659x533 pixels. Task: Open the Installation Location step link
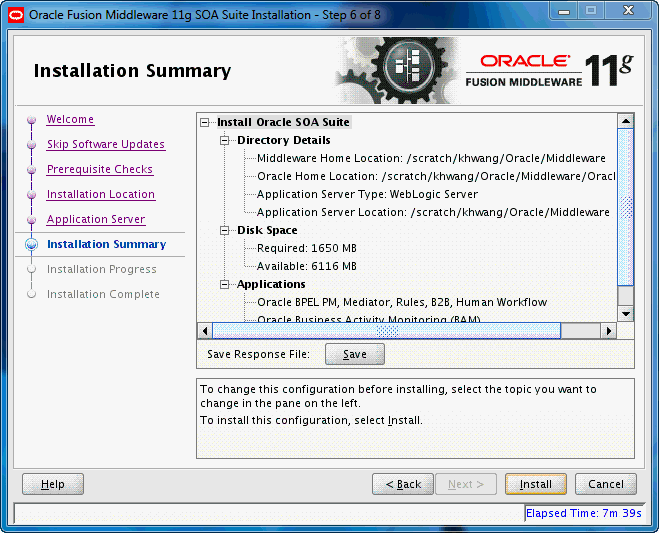tap(101, 194)
